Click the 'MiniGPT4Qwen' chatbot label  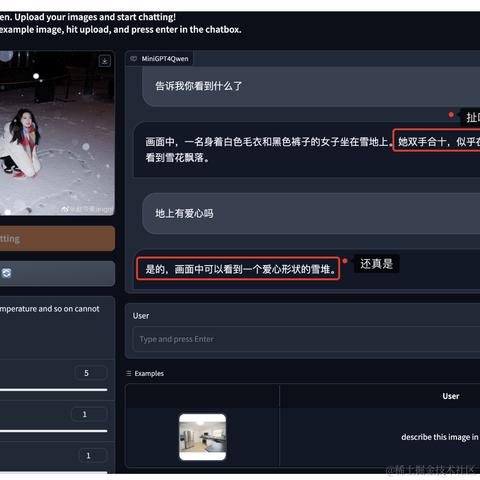(x=165, y=59)
